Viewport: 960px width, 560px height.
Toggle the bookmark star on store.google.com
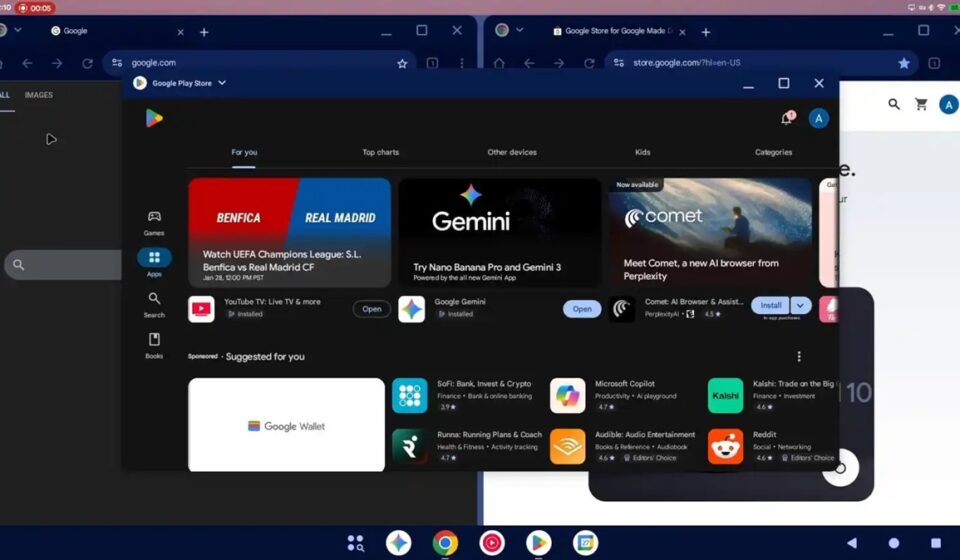[x=904, y=63]
